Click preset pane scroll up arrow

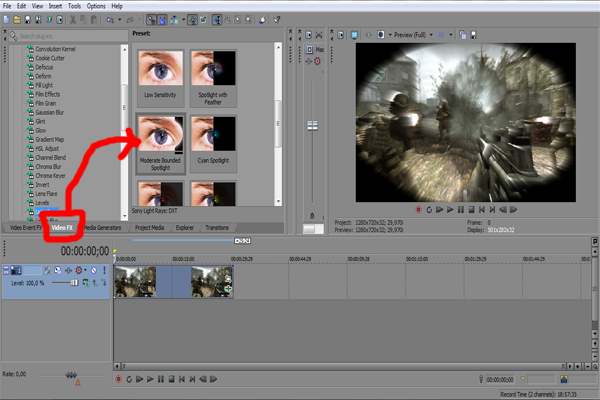click(x=278, y=47)
